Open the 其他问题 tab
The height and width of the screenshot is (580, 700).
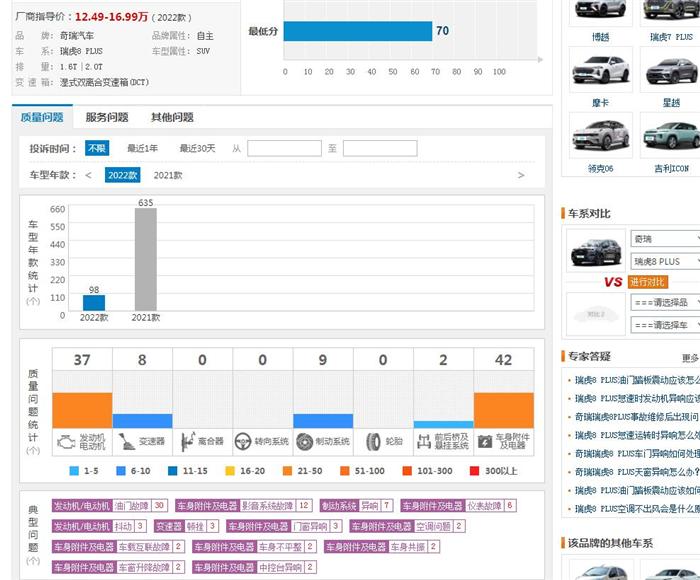[172, 117]
